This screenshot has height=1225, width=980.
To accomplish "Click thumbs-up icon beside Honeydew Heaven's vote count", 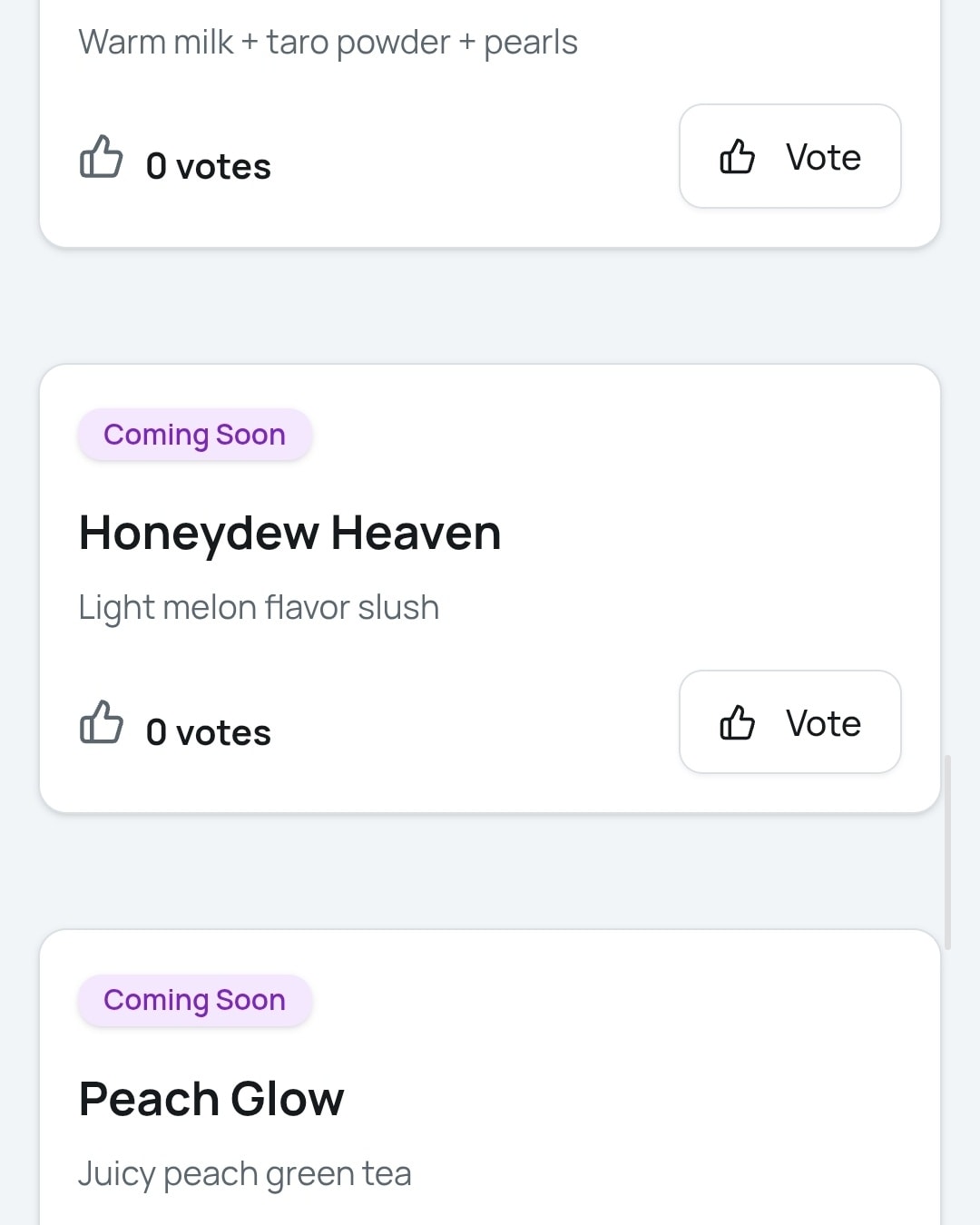I will point(101,723).
